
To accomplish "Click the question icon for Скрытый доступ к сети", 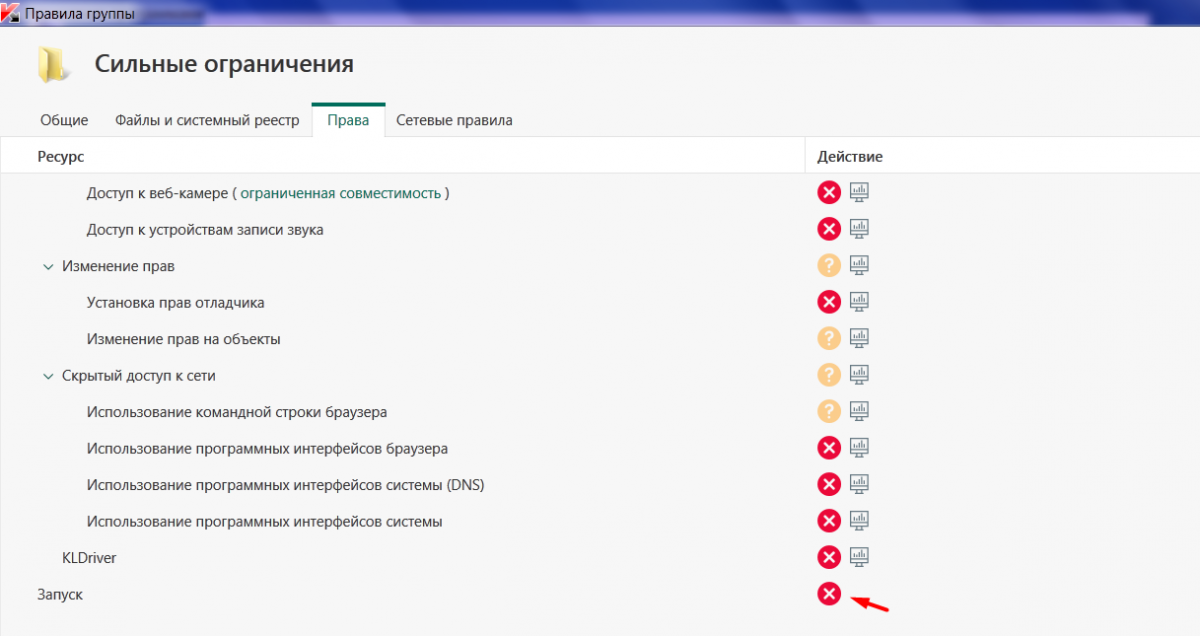I will tap(829, 374).
